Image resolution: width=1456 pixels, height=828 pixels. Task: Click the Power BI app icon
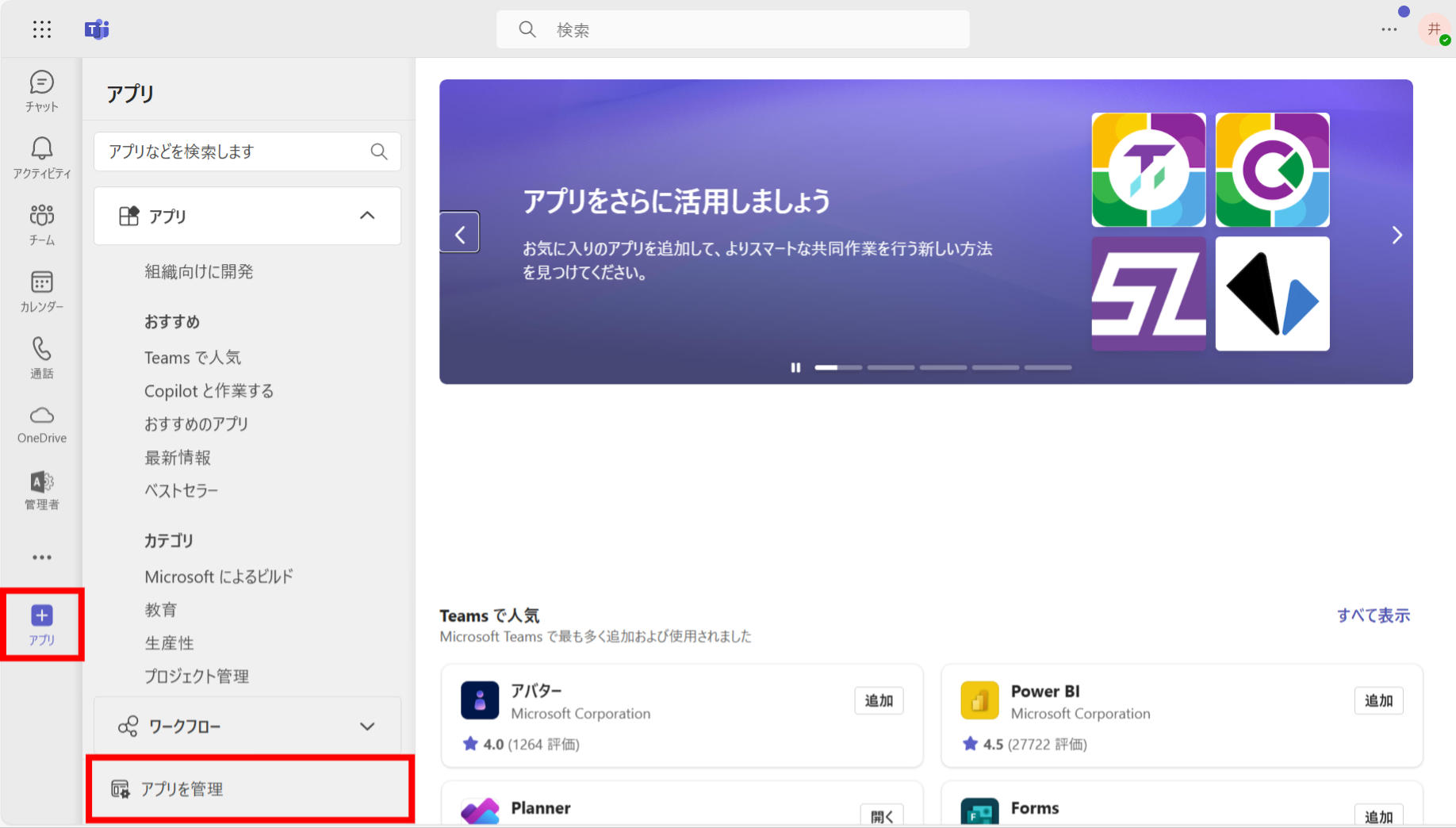[x=979, y=700]
